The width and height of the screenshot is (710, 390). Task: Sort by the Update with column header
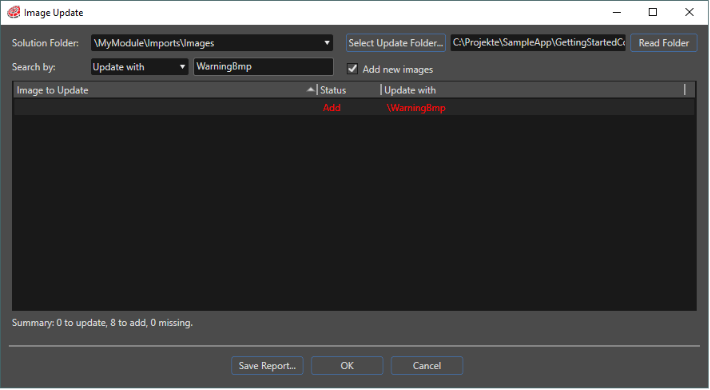[x=533, y=90]
